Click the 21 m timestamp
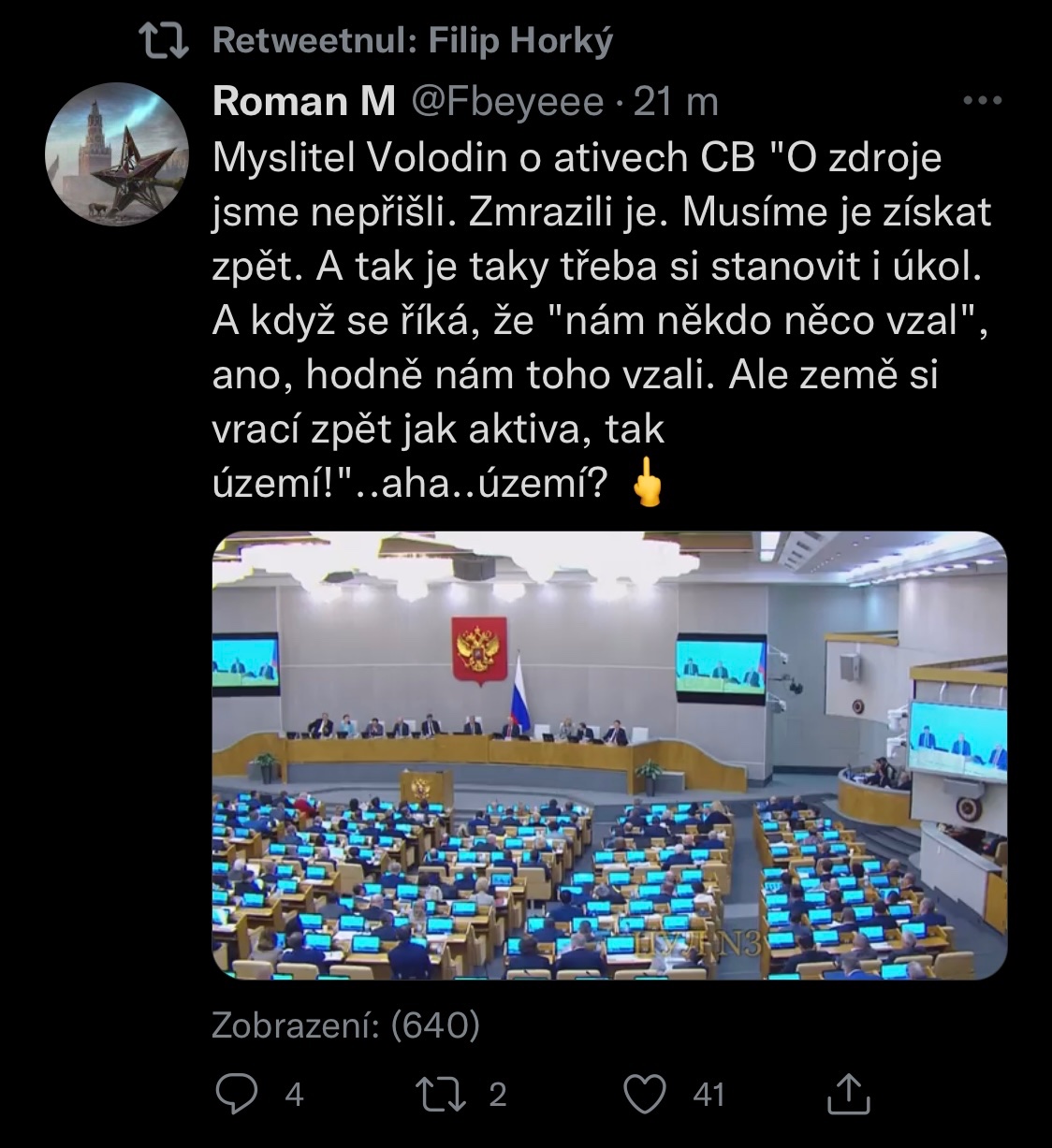This screenshot has width=1052, height=1148. pos(676,102)
